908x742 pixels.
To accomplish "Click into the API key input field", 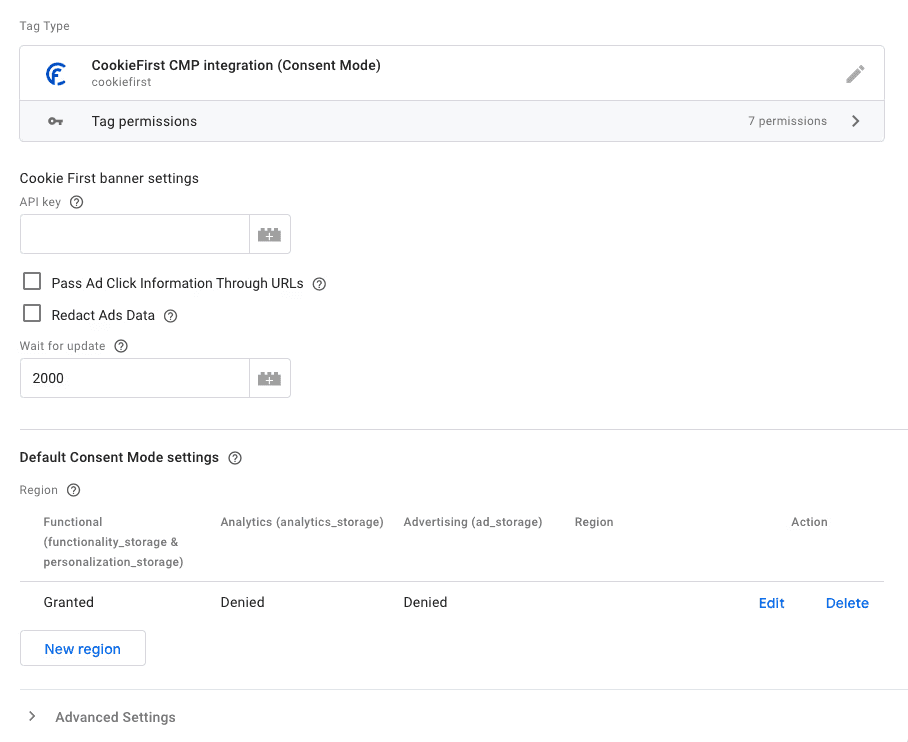I will [x=135, y=234].
